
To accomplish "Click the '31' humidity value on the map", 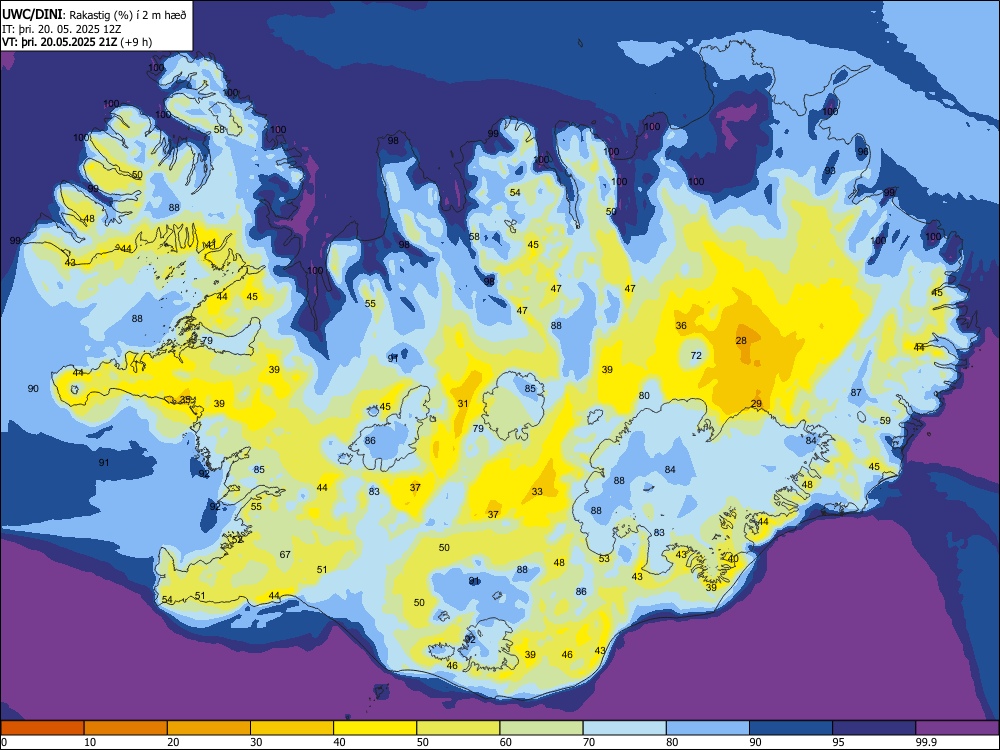I will [x=463, y=404].
